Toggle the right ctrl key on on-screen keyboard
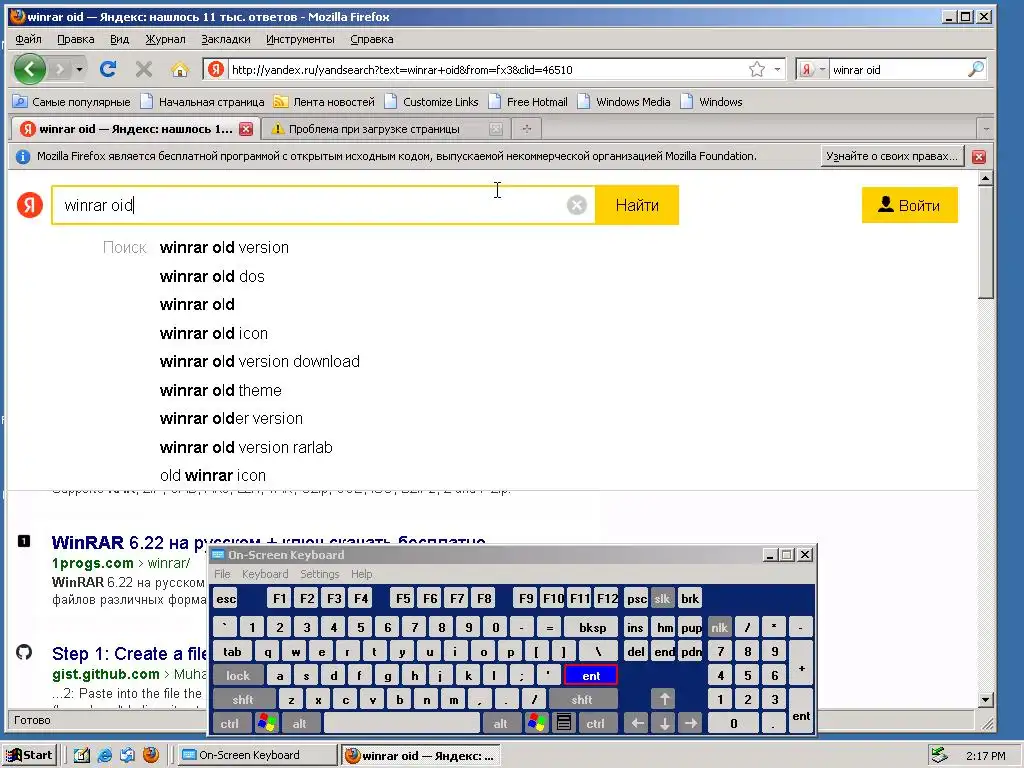The image size is (1024, 768). point(595,724)
